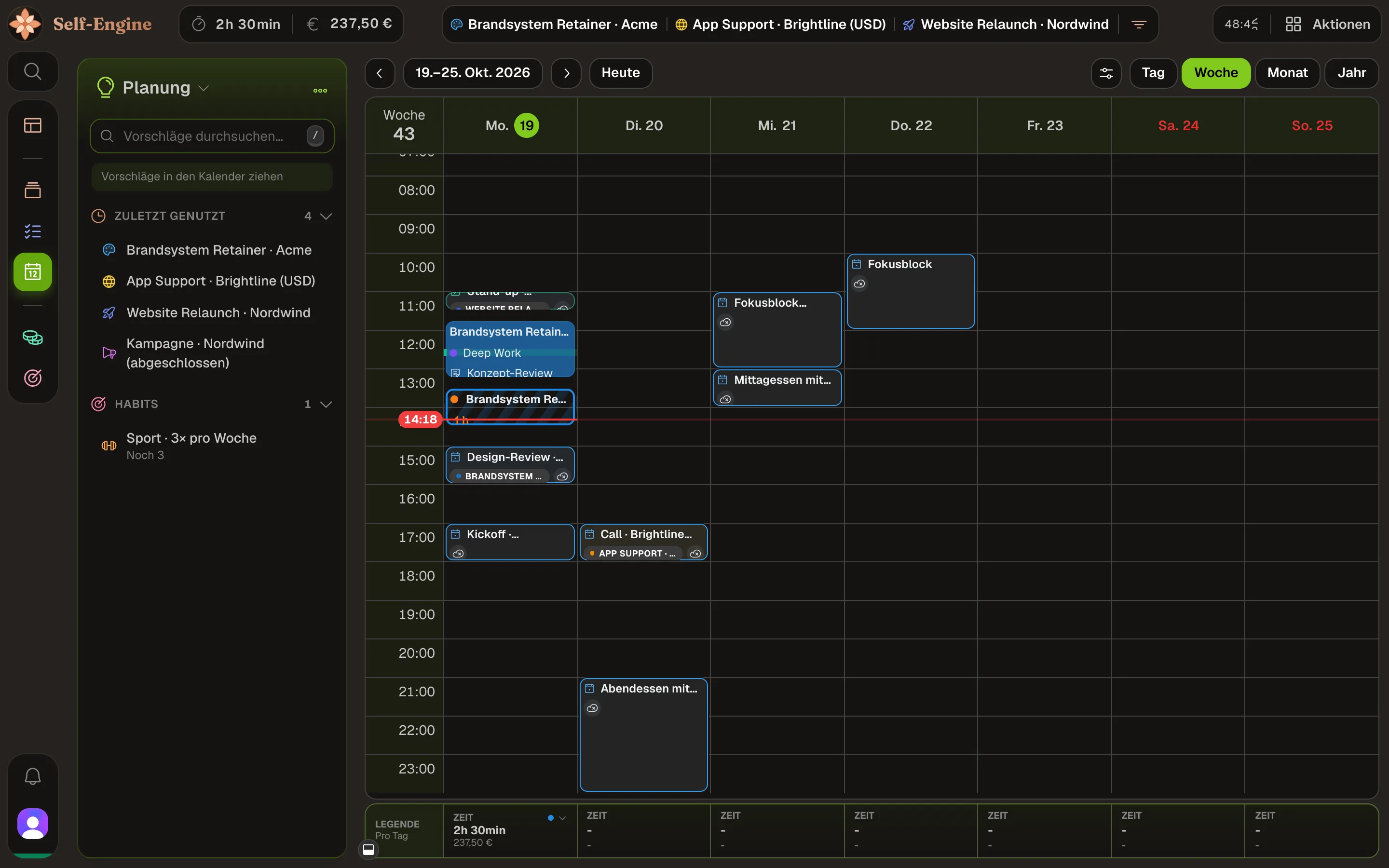Open the Planung dropdown chevron
Viewport: 1389px width, 868px height.
click(x=203, y=88)
